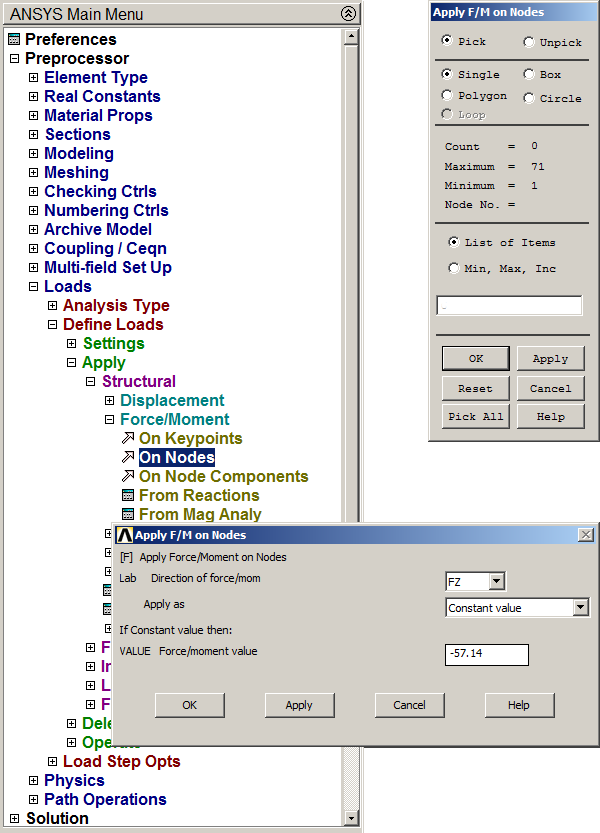Viewport: 600px width, 833px height.
Task: Click the force/moment value input field
Action: pyautogui.click(x=486, y=654)
